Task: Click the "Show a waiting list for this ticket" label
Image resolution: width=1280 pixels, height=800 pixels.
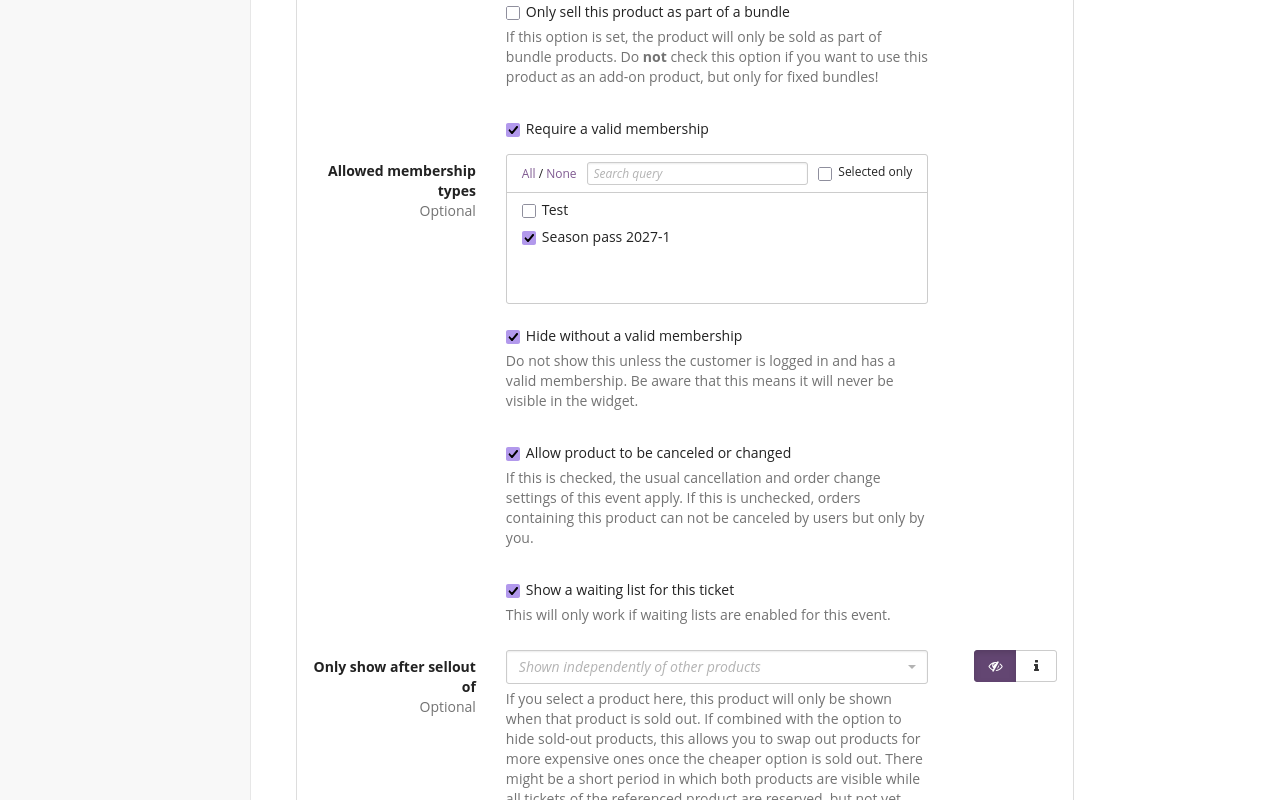Action: (629, 590)
